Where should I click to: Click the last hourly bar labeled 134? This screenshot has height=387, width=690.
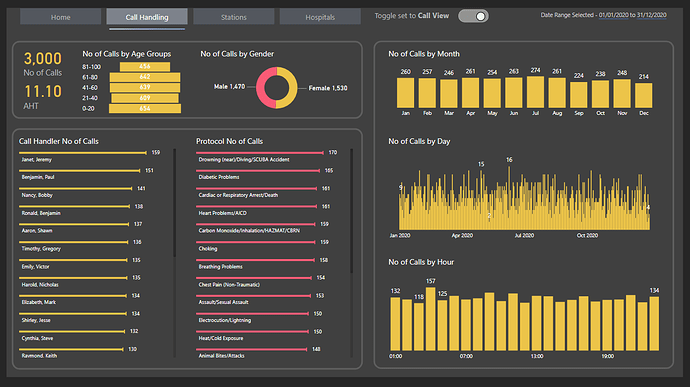click(x=654, y=324)
